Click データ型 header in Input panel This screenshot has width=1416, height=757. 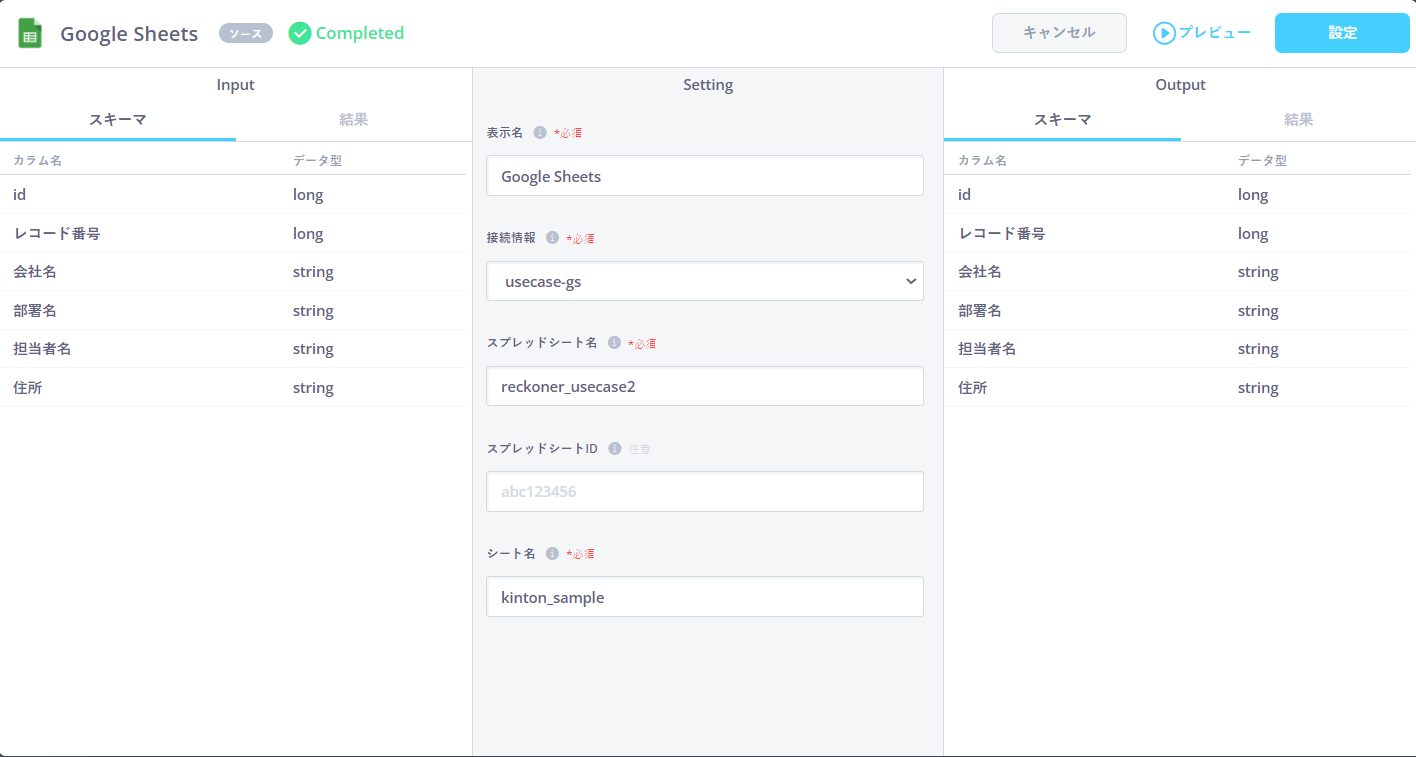coord(317,160)
